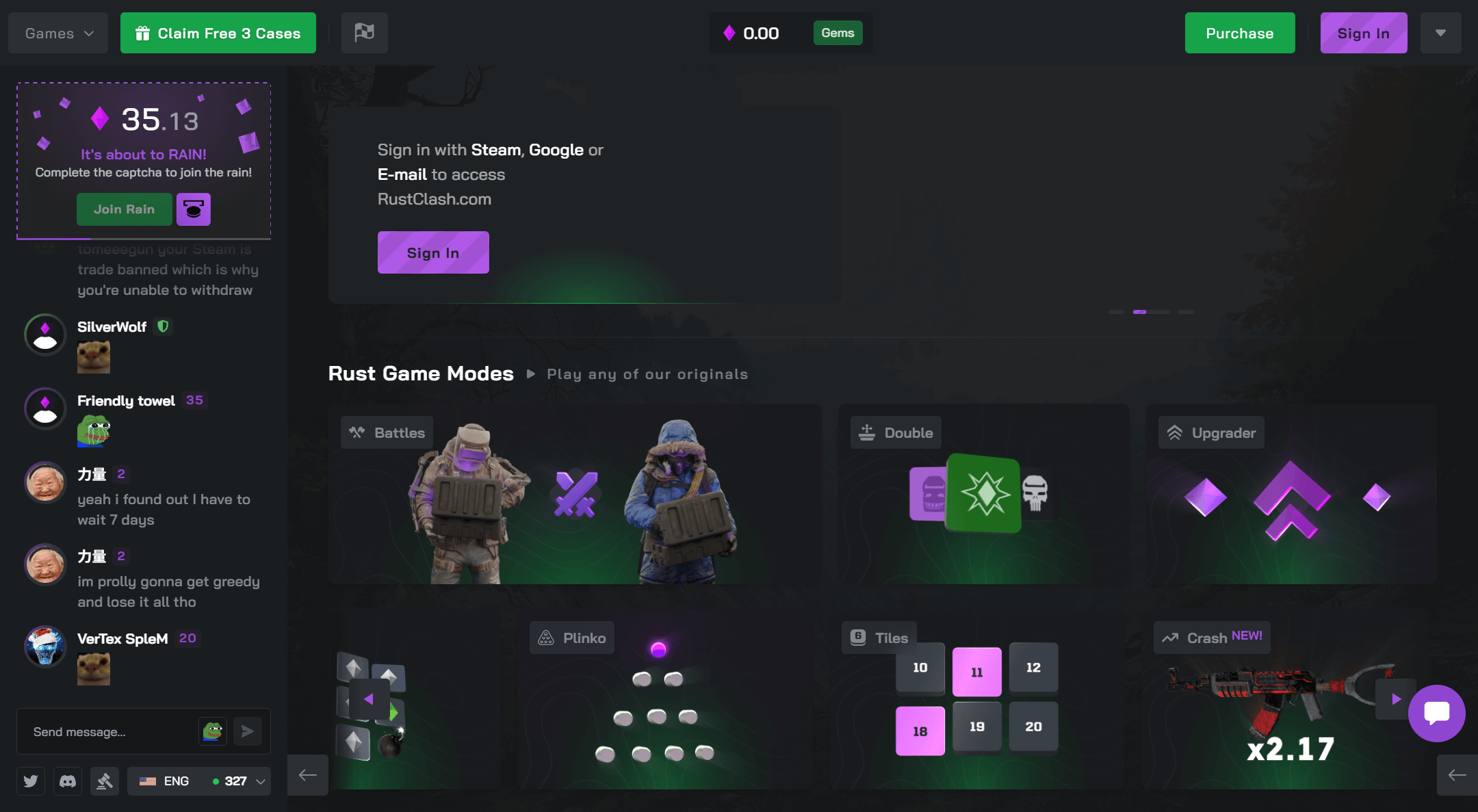
Task: Open the Twitter social link icon
Action: click(x=31, y=781)
